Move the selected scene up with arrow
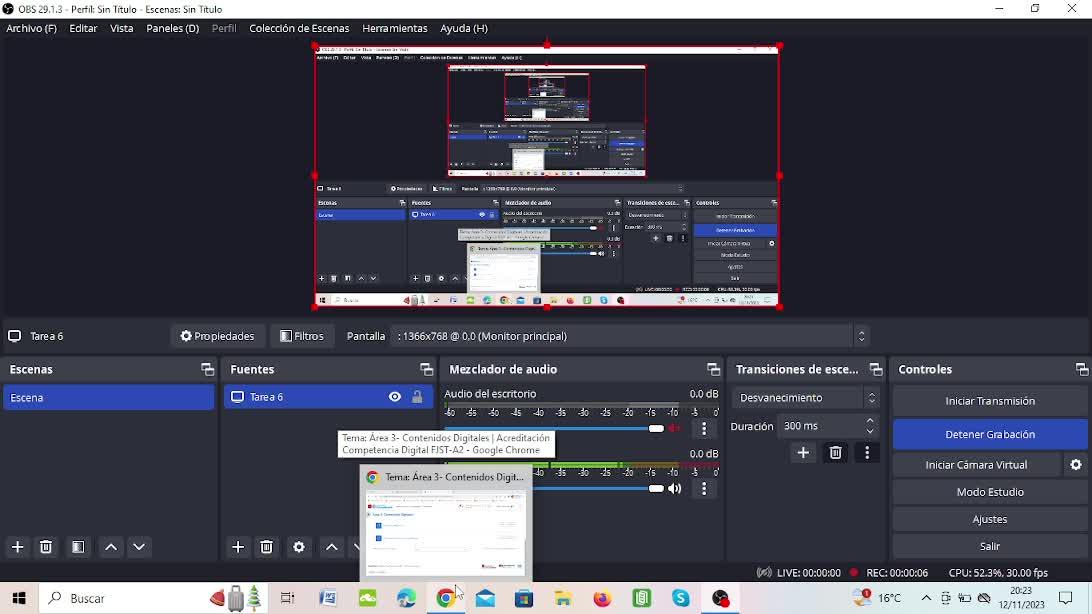The width and height of the screenshot is (1092, 614). click(111, 547)
